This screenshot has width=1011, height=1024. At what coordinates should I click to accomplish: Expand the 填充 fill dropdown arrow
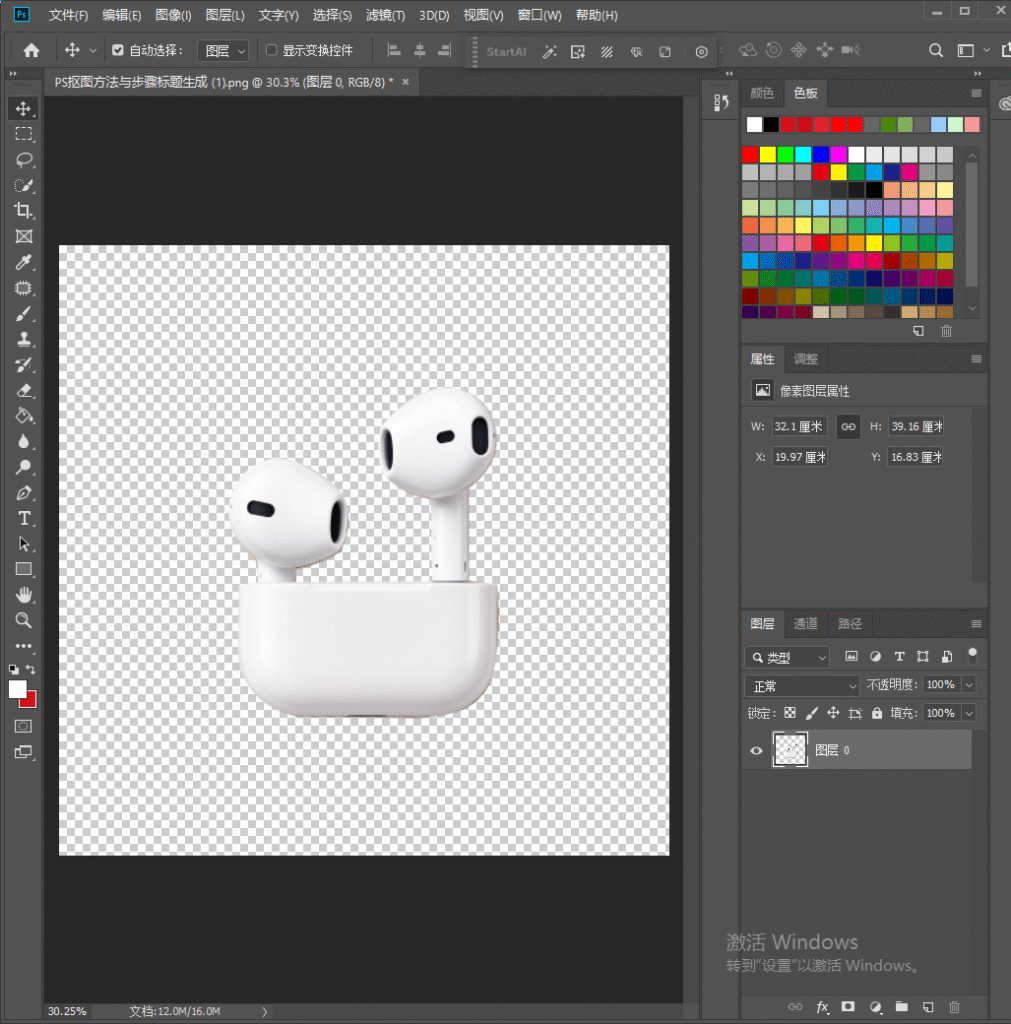[969, 713]
